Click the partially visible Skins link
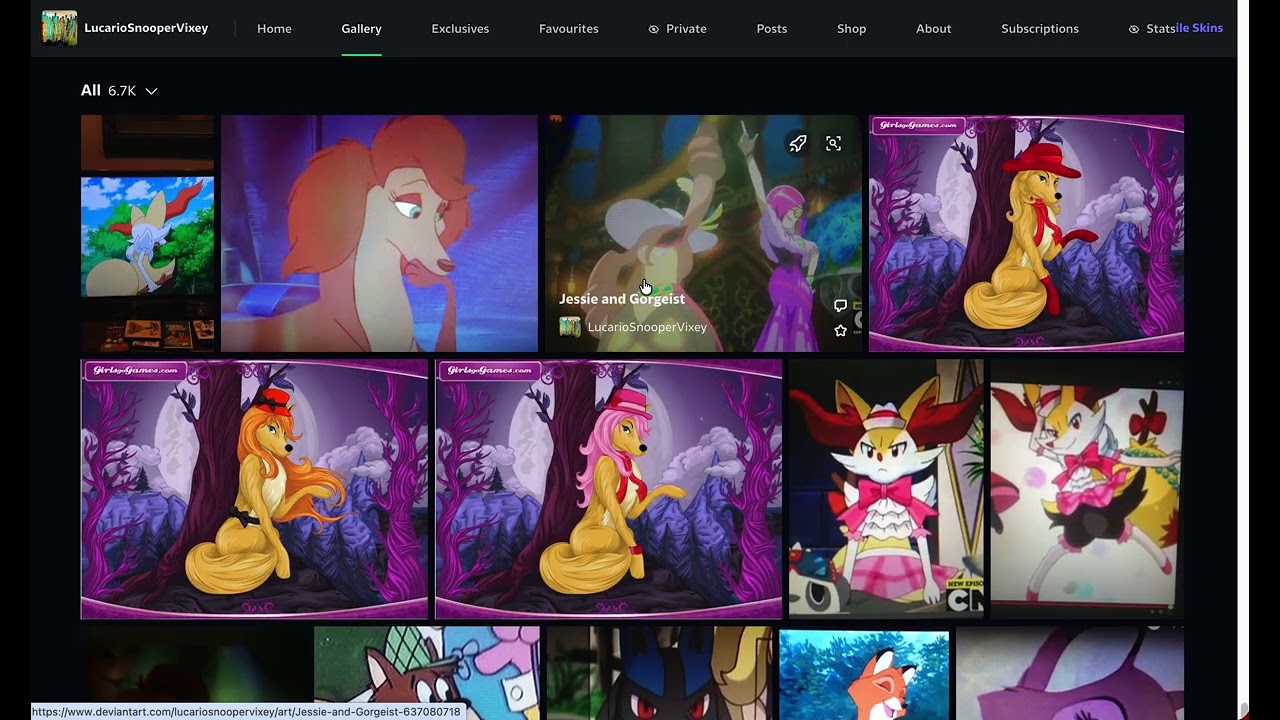 coord(1200,28)
